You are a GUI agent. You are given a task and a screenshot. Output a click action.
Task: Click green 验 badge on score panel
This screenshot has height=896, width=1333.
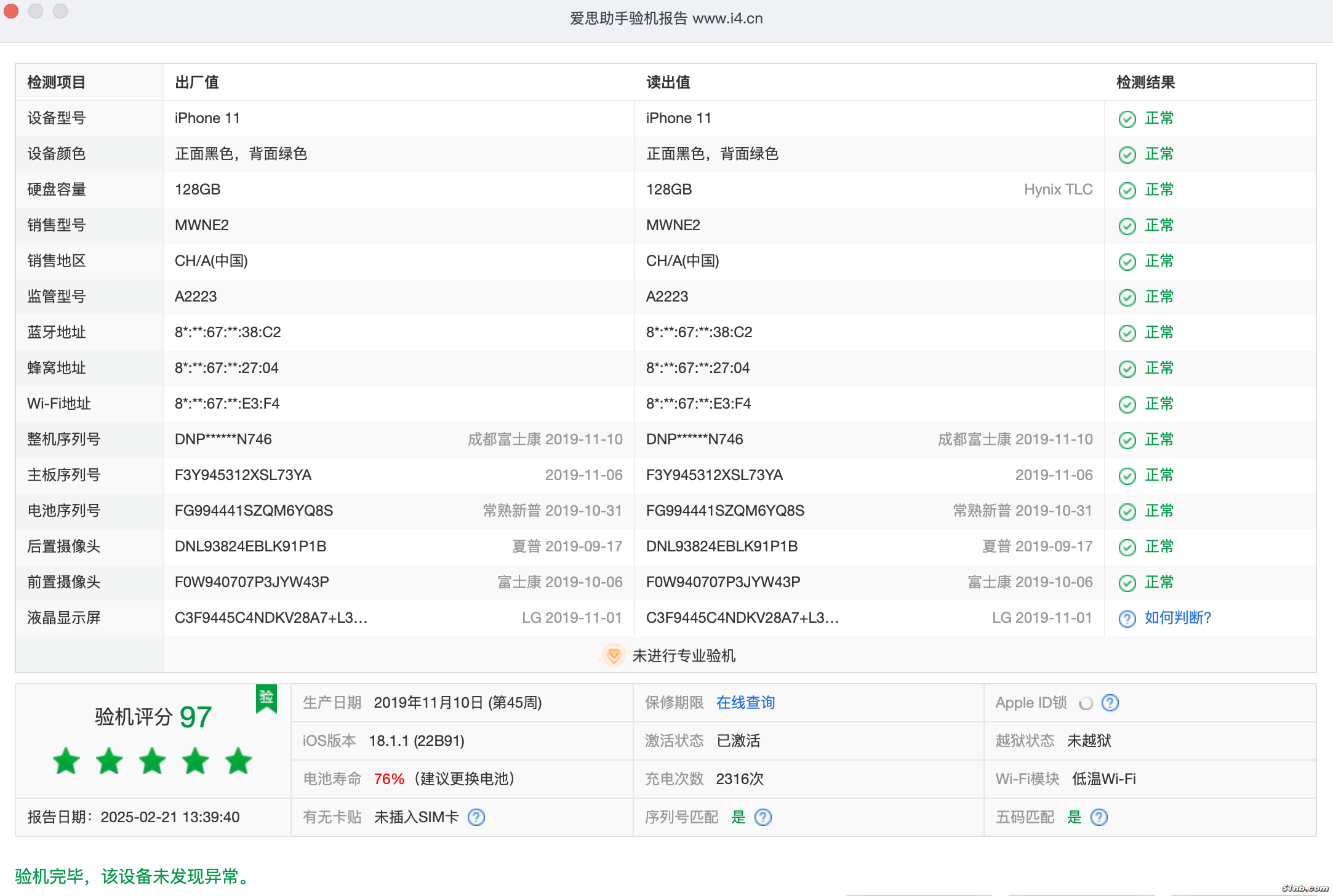266,698
